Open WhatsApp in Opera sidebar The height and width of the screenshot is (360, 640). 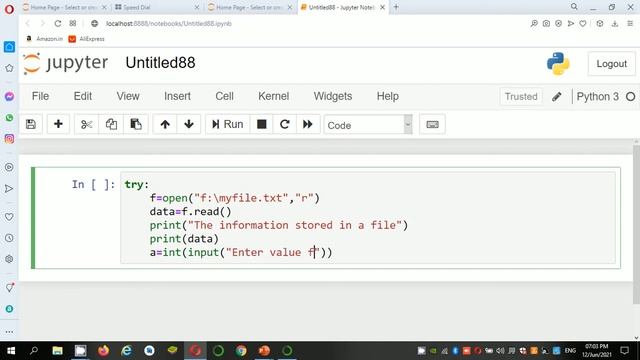point(9,118)
